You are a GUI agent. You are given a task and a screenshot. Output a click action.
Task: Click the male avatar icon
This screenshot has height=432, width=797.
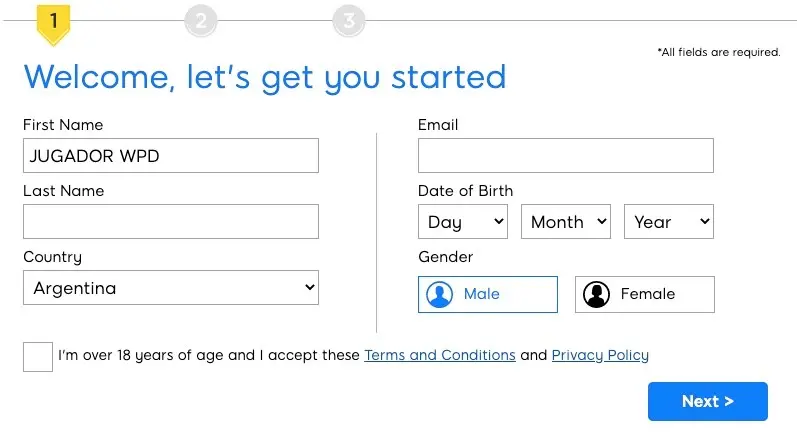point(440,295)
